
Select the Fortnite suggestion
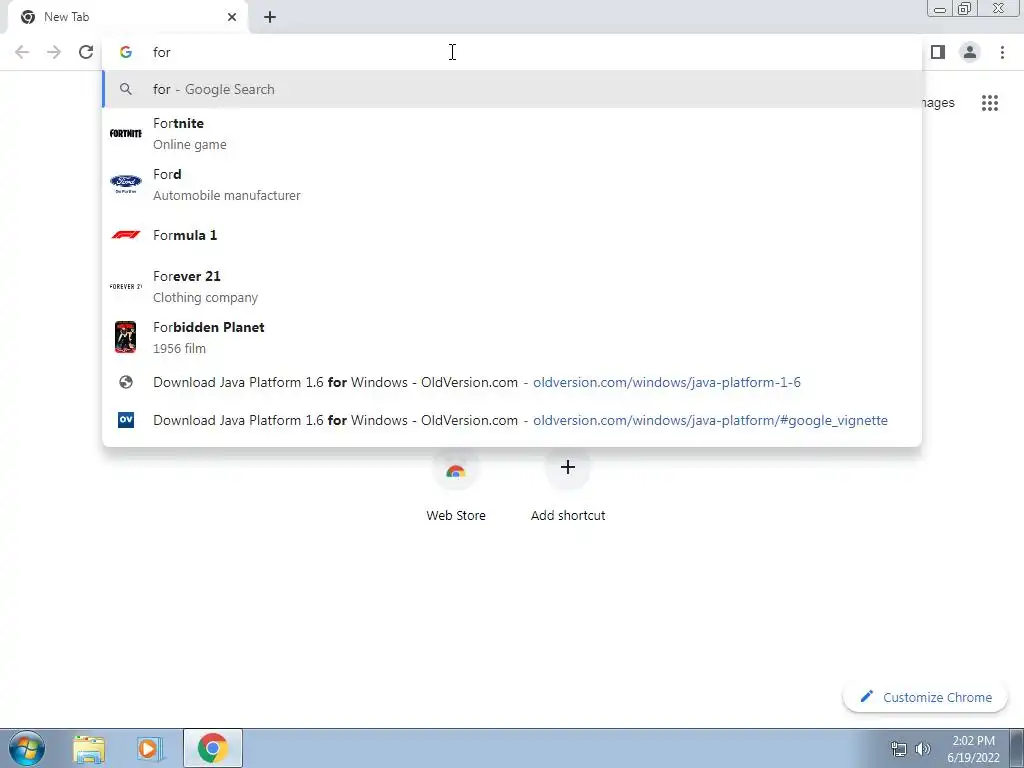click(x=513, y=133)
